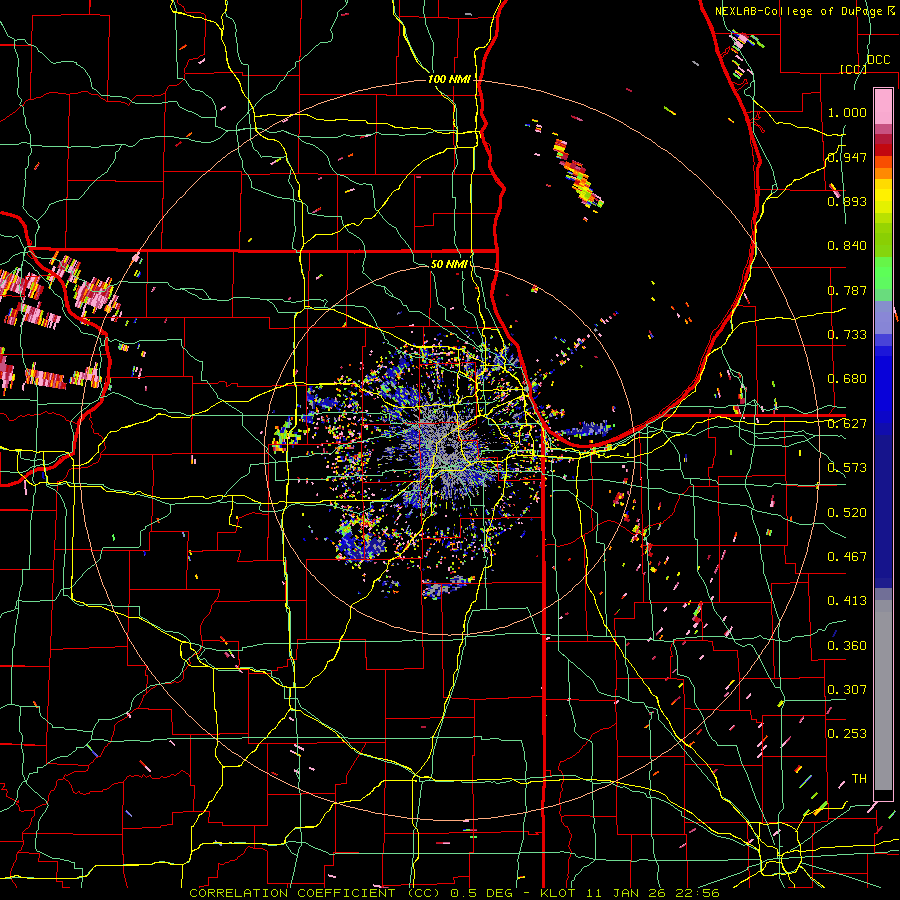Click the 0.840 legend value
The image size is (900, 900).
(847, 246)
